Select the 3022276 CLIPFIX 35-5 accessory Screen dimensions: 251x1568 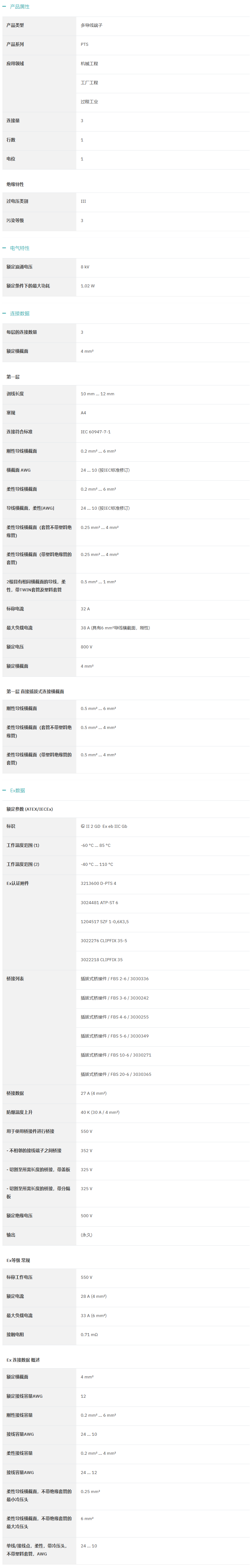tap(104, 941)
